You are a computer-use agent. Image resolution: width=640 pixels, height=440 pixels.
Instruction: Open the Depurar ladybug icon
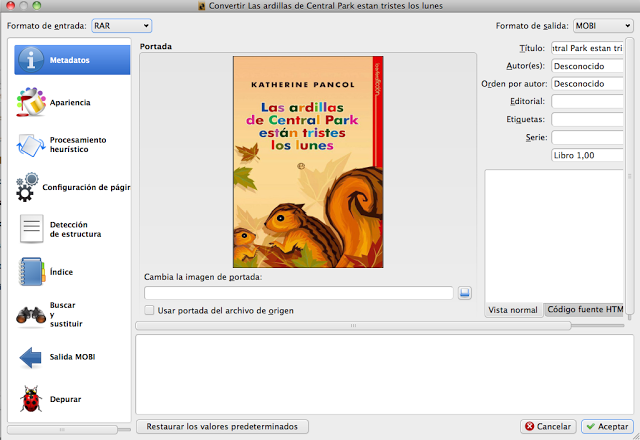(31, 399)
